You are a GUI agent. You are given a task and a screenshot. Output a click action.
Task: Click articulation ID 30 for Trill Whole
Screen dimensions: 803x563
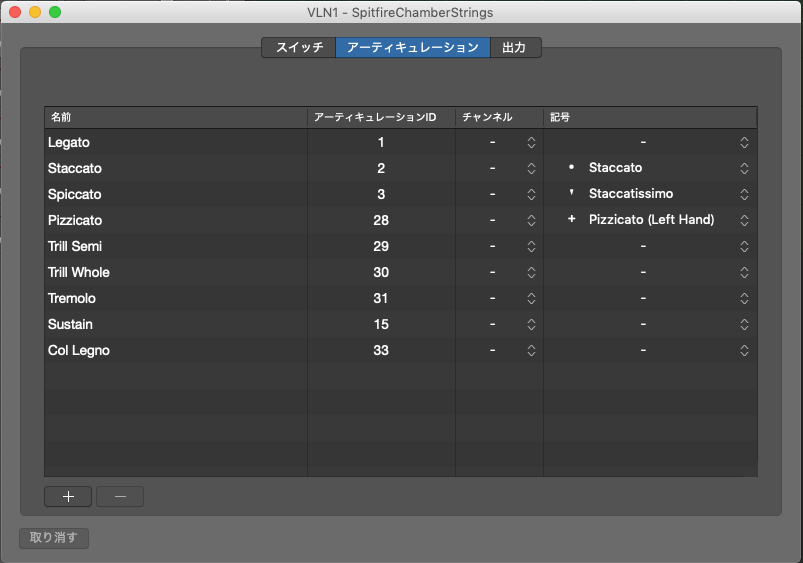[381, 273]
